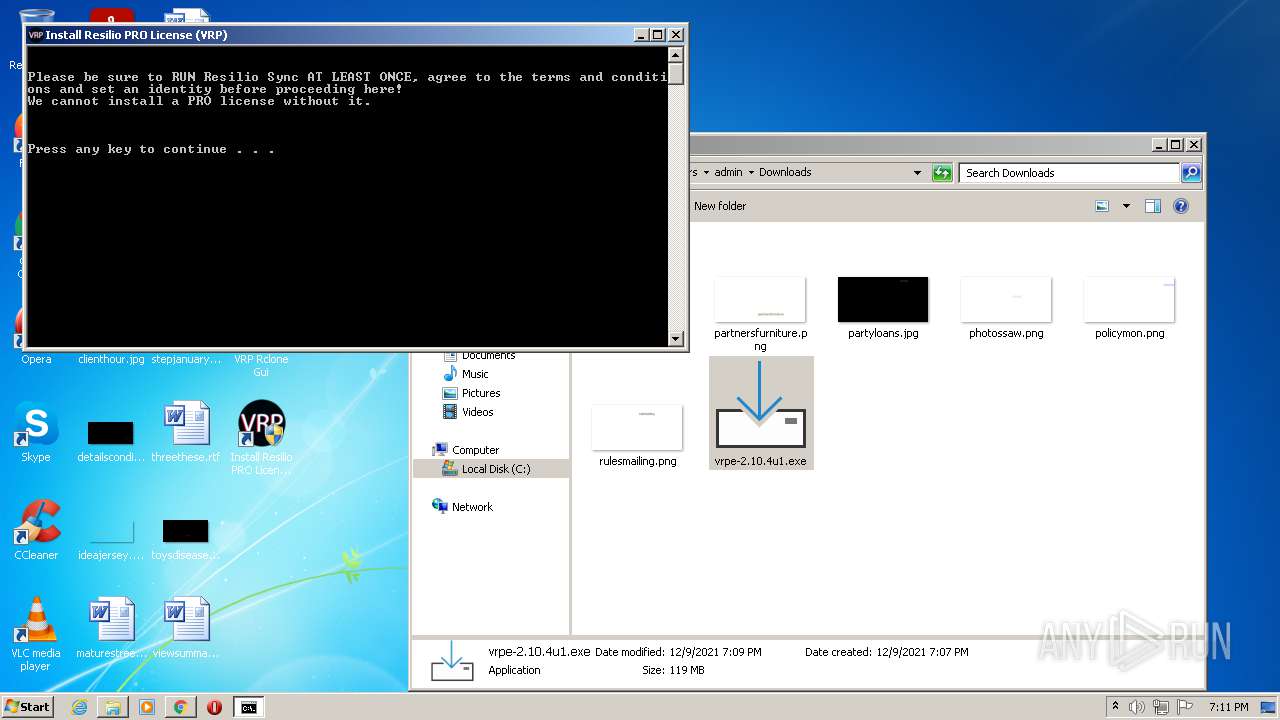Select the rulesmailing.png thumbnail
The height and width of the screenshot is (720, 1280).
click(637, 436)
